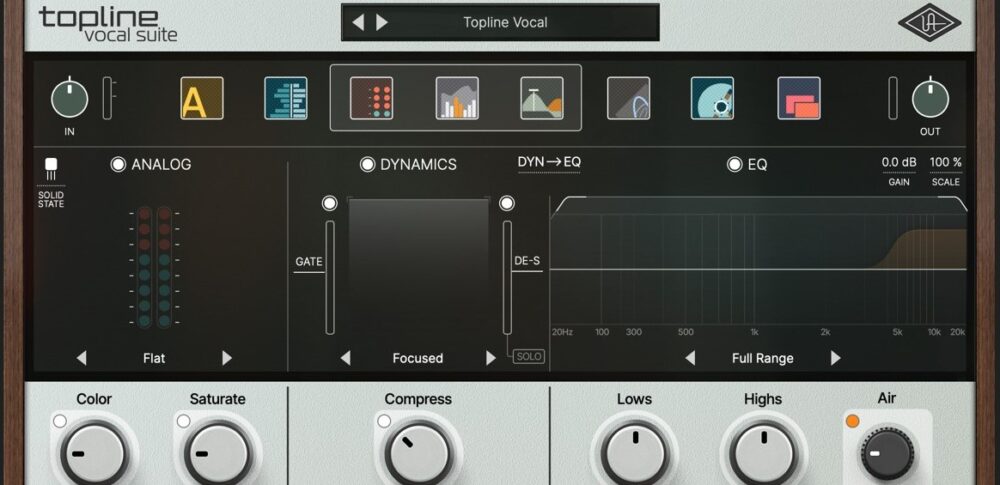Select previous Dynamics mode before Focused
This screenshot has height=485, width=1000.
(345, 358)
